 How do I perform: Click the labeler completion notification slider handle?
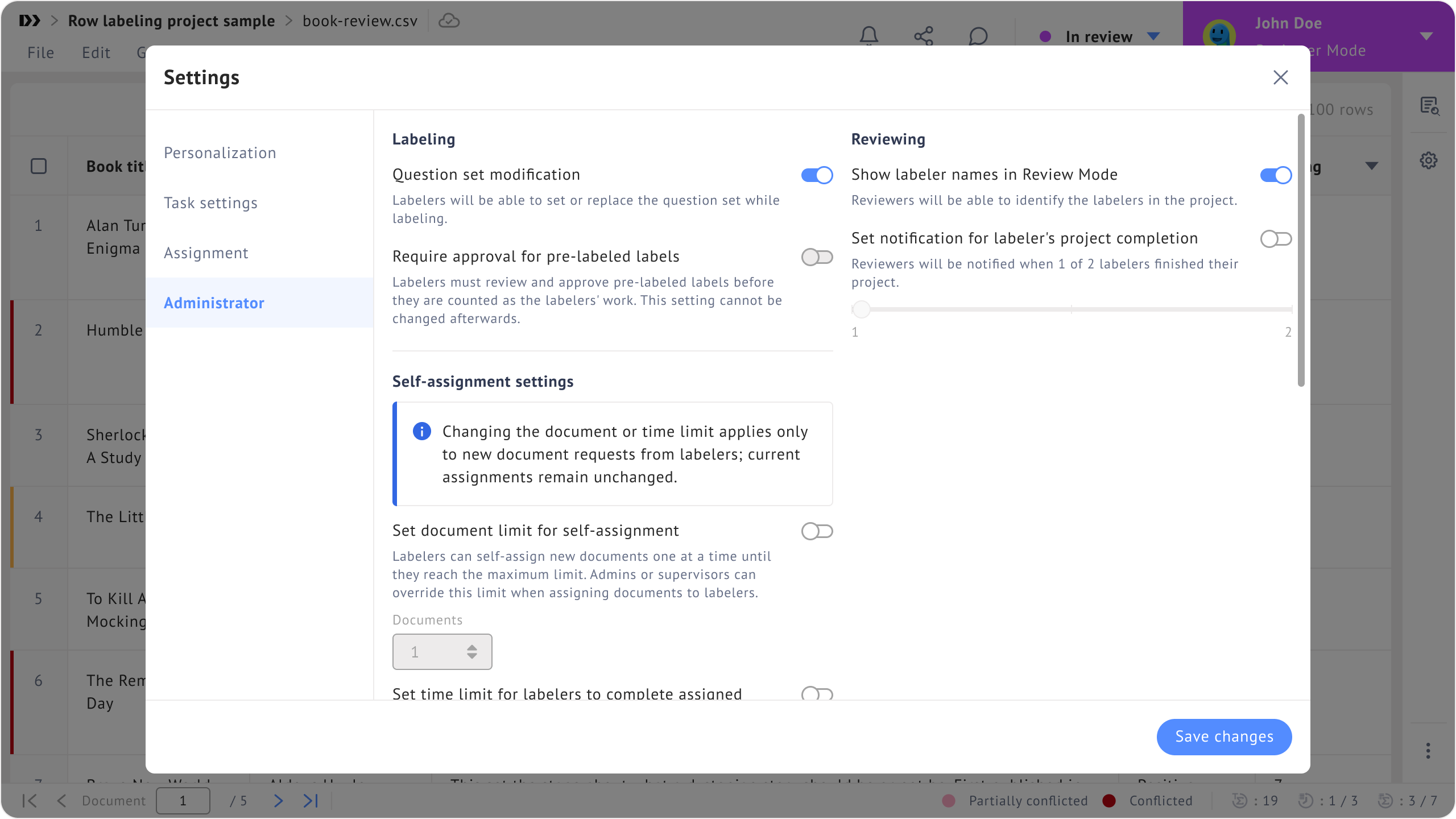click(x=861, y=309)
